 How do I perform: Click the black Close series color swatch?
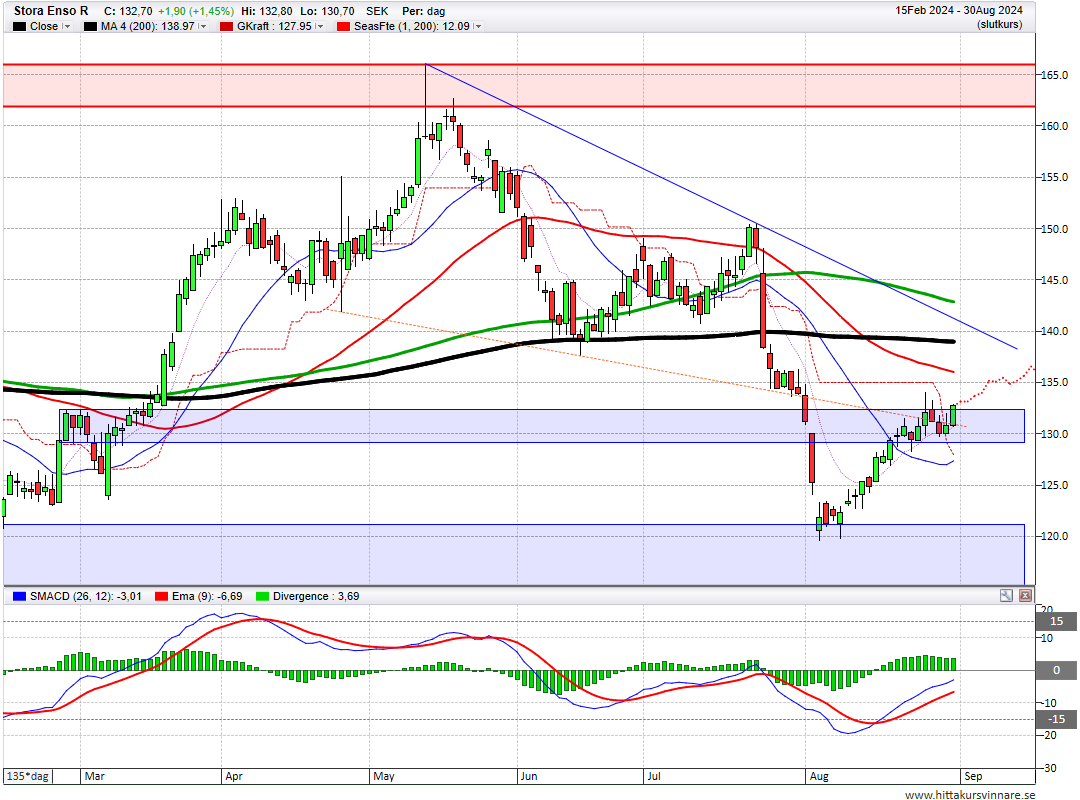point(19,26)
